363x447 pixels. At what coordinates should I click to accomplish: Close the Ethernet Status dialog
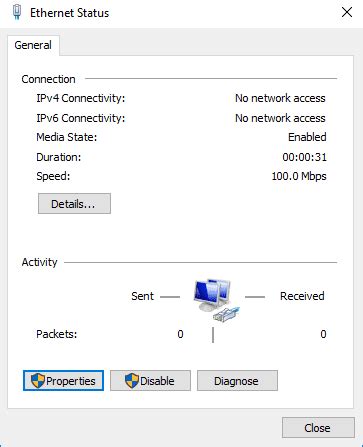[318, 428]
